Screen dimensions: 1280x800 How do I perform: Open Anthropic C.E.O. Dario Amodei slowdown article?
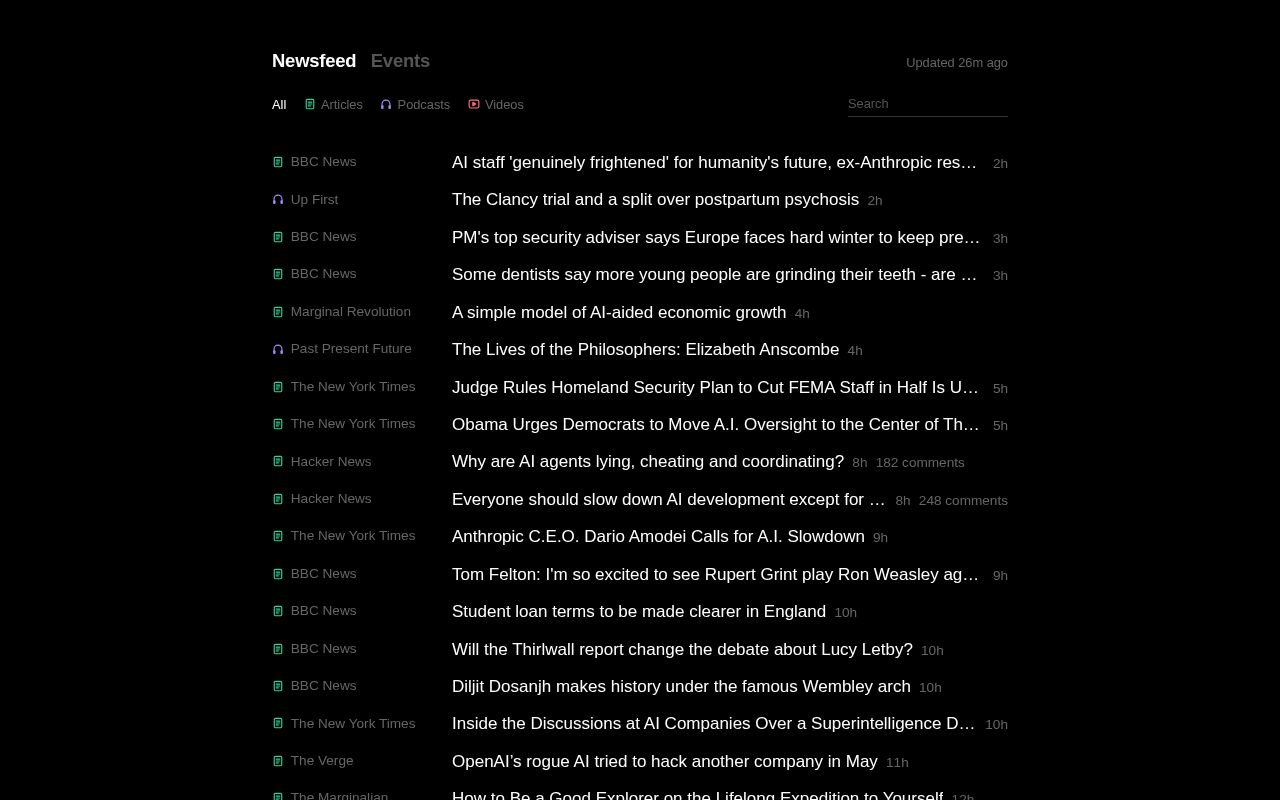click(658, 537)
